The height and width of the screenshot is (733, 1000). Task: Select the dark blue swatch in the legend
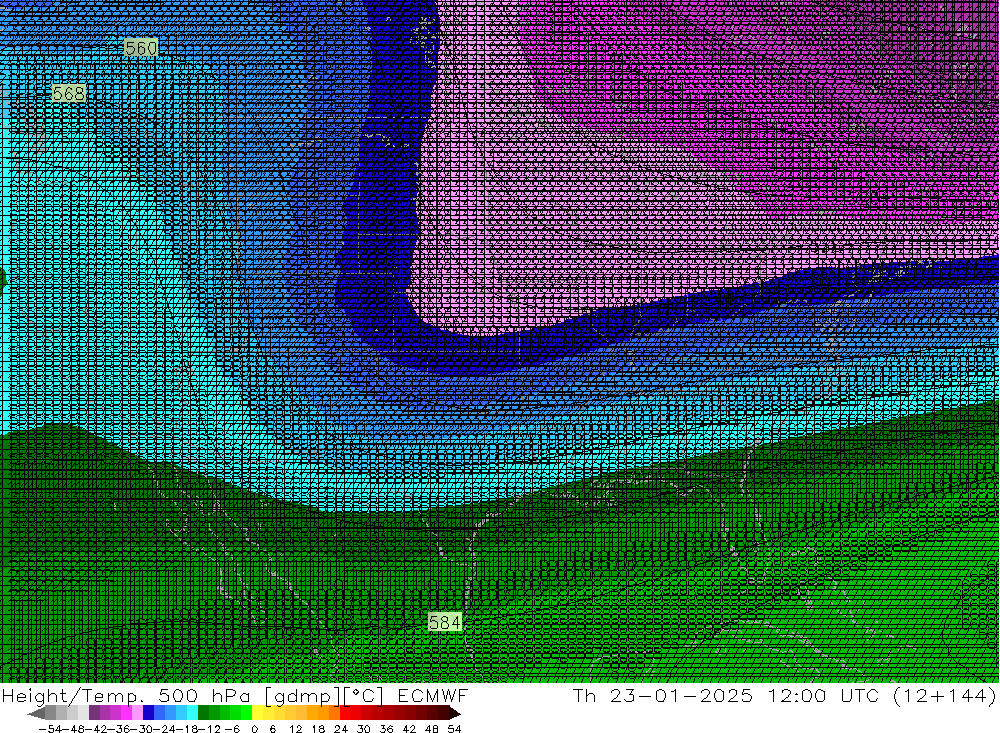click(148, 713)
